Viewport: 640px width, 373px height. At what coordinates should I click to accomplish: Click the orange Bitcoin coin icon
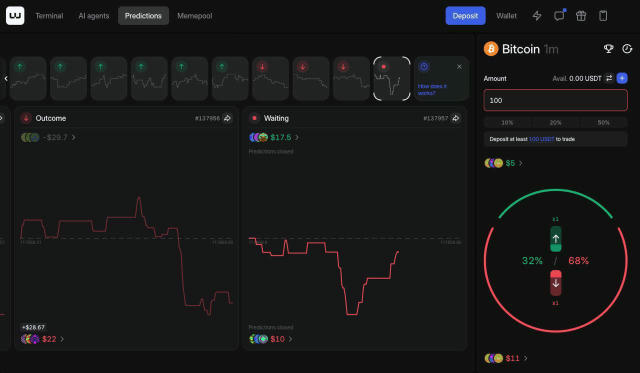coord(491,49)
